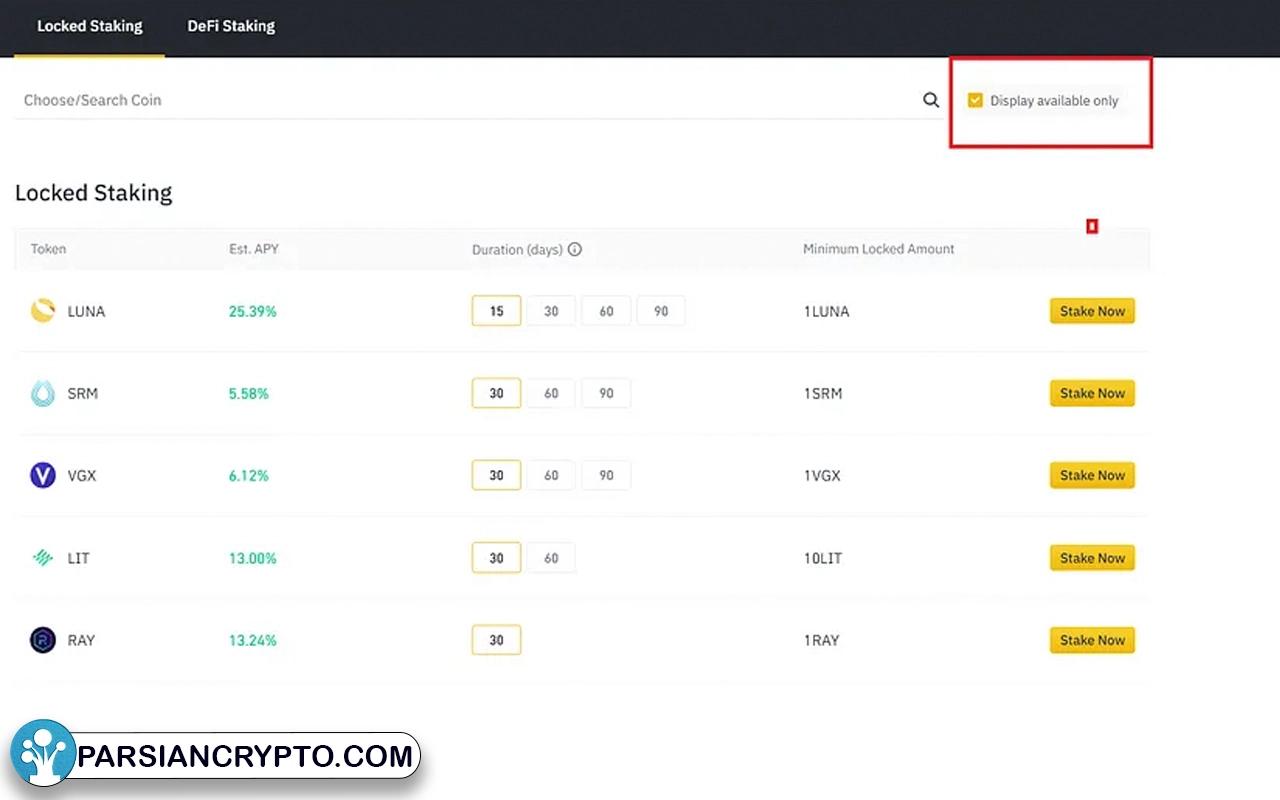This screenshot has width=1280, height=800.
Task: Click the 5.58% APY value
Action: click(249, 393)
